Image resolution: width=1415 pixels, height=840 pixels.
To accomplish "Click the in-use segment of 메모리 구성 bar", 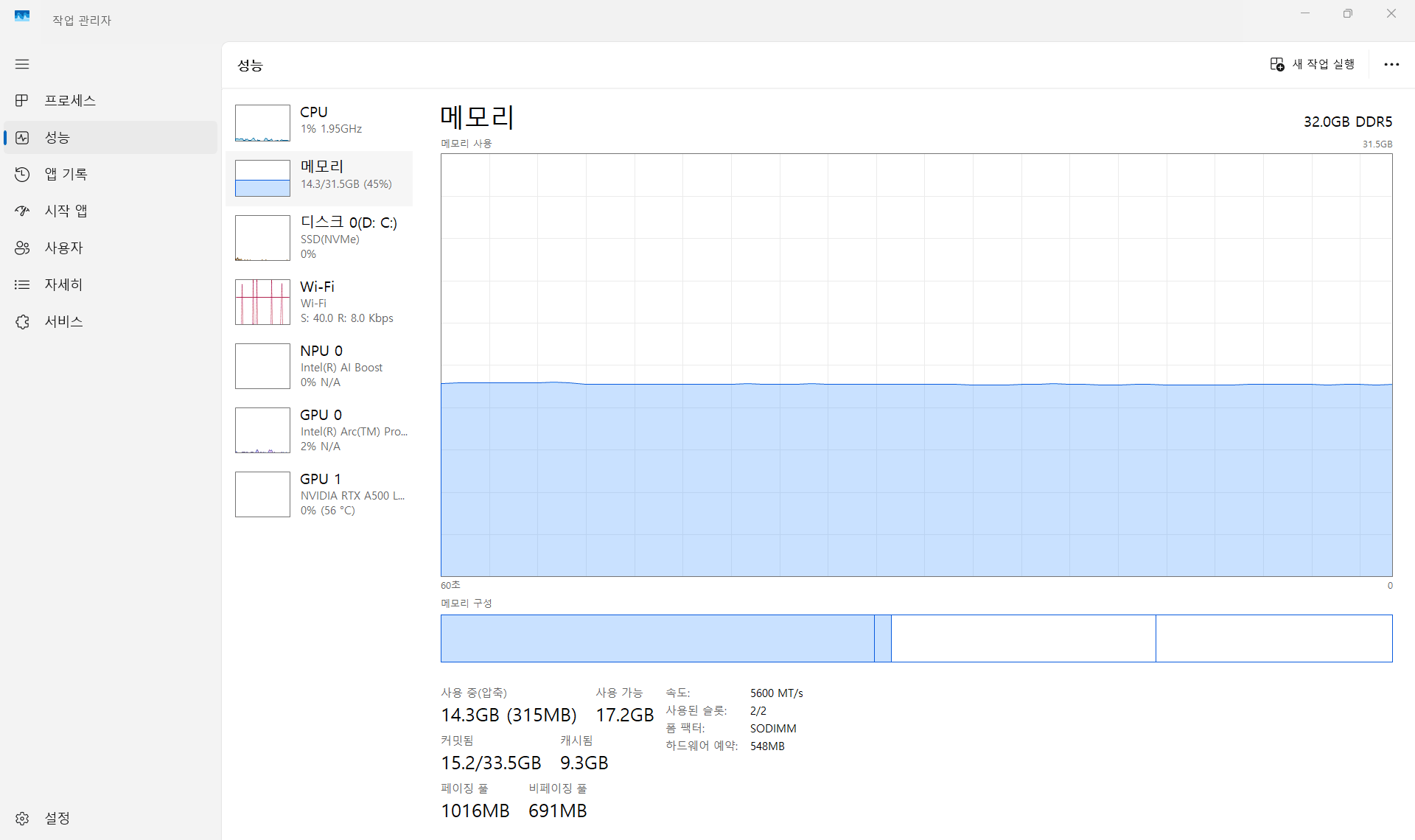I will click(657, 638).
